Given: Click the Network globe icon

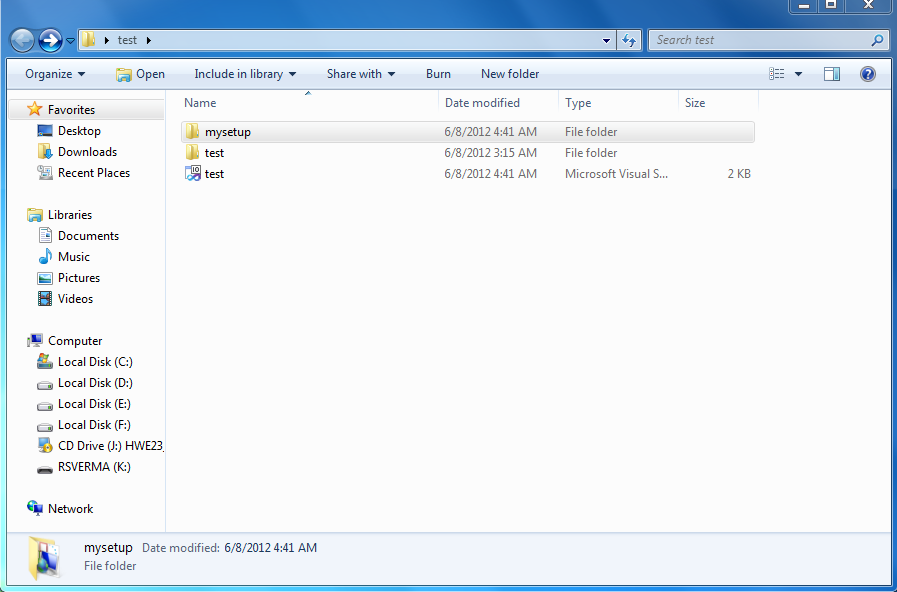Looking at the screenshot, I should [35, 508].
